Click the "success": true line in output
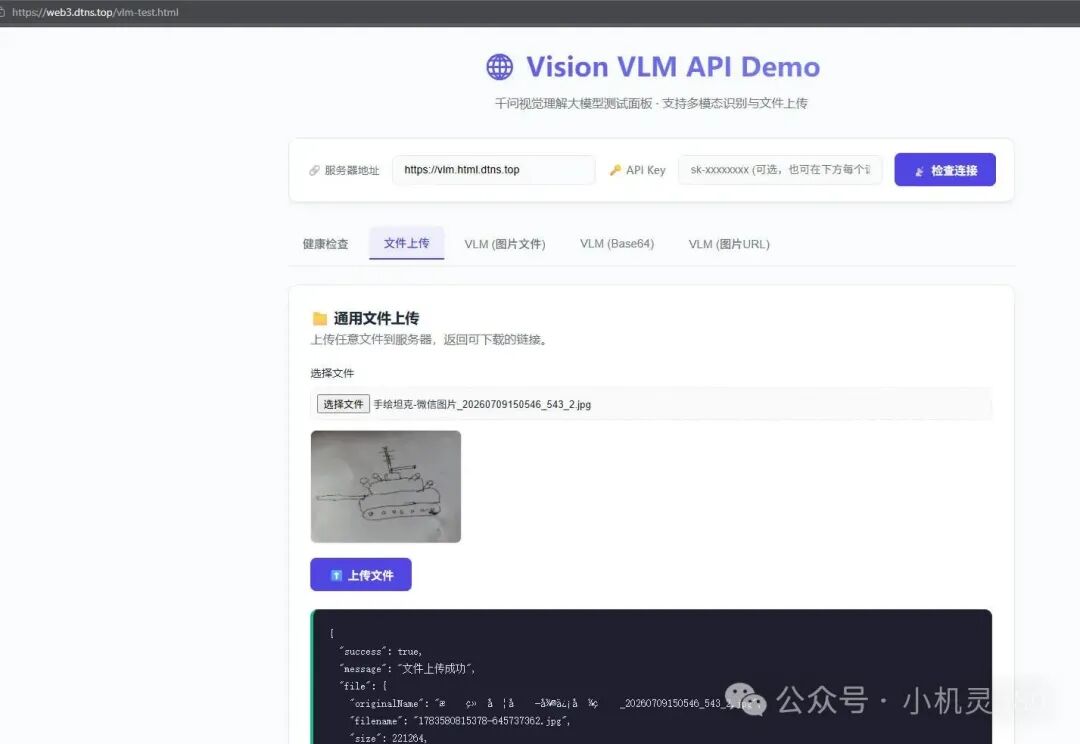This screenshot has width=1080, height=744. coord(381,651)
